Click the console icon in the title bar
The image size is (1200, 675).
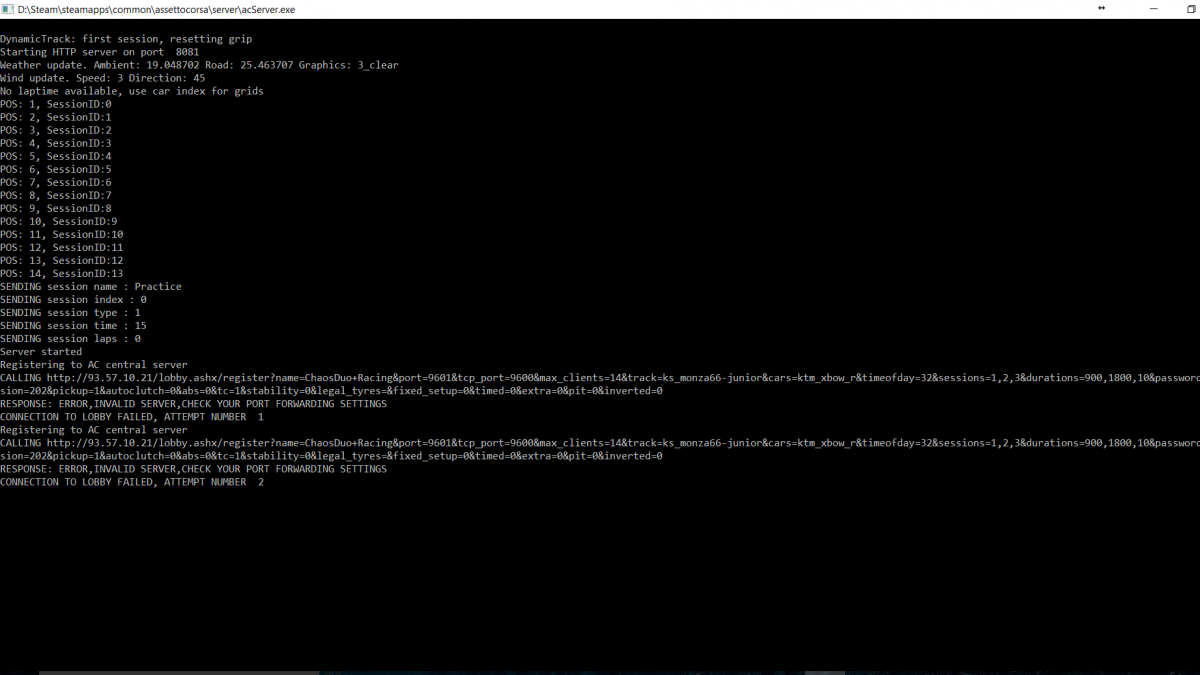pos(8,9)
